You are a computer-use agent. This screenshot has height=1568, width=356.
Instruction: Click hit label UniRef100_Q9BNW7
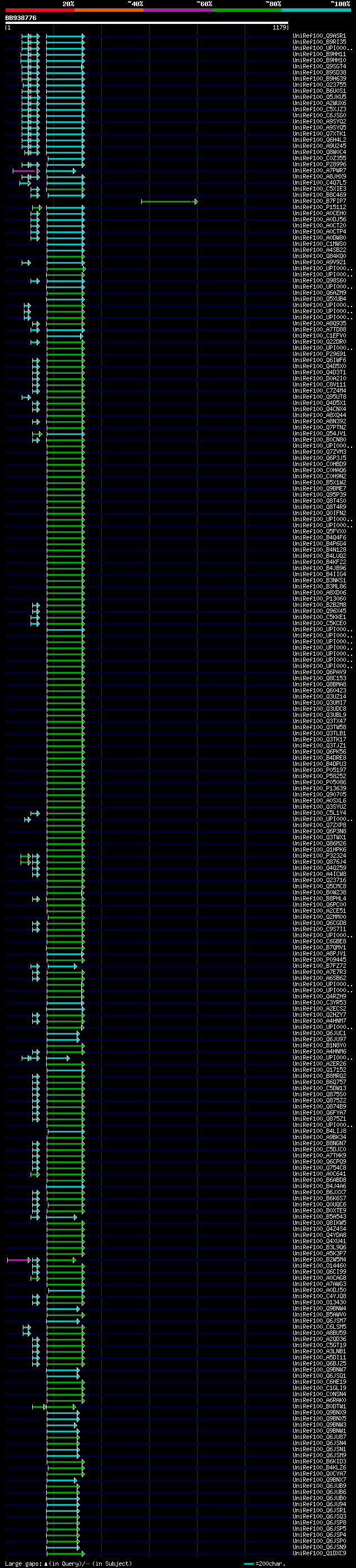(x=319, y=1370)
